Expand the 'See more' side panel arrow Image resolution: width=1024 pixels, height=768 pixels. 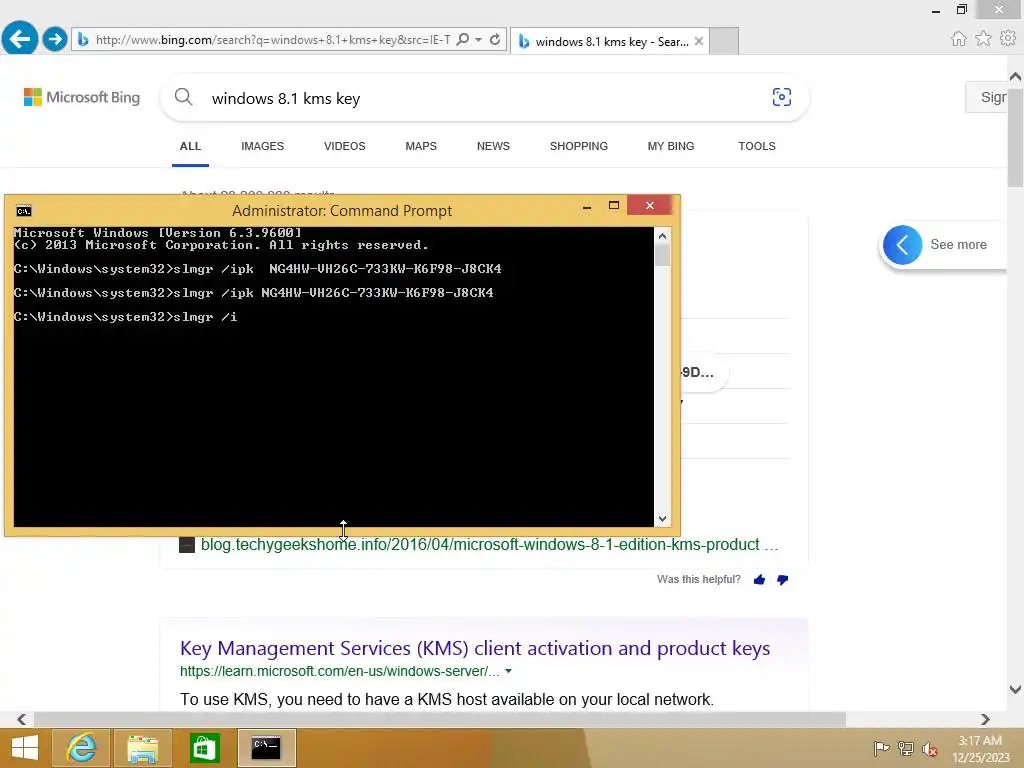[903, 245]
